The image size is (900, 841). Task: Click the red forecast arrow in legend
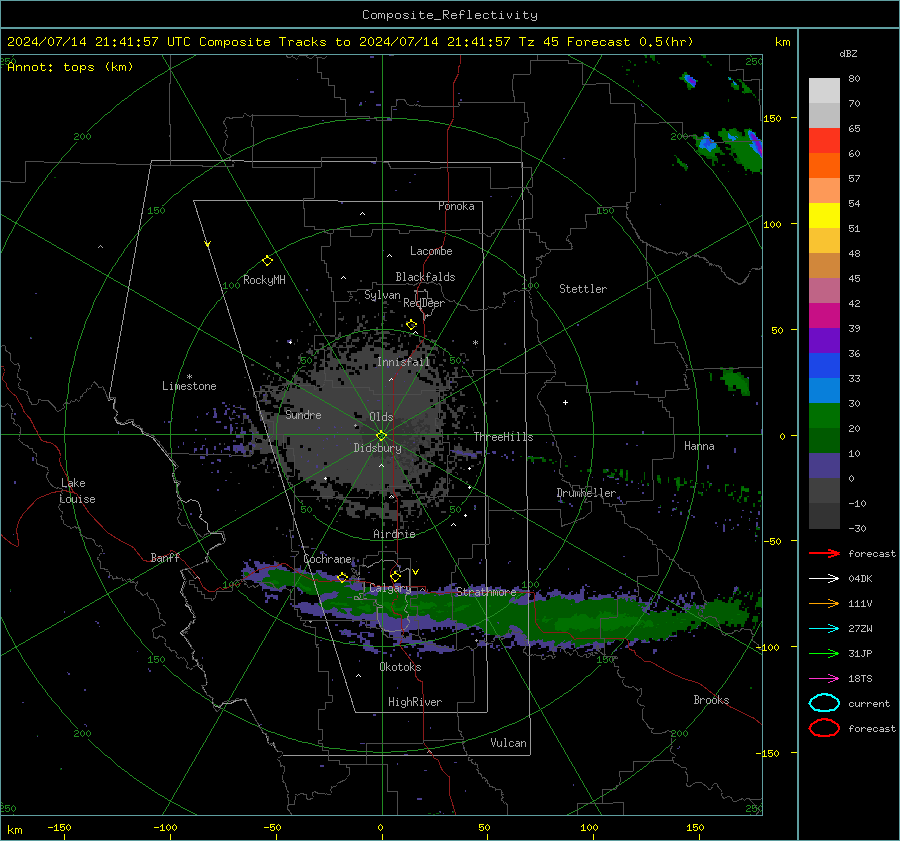[x=824, y=553]
